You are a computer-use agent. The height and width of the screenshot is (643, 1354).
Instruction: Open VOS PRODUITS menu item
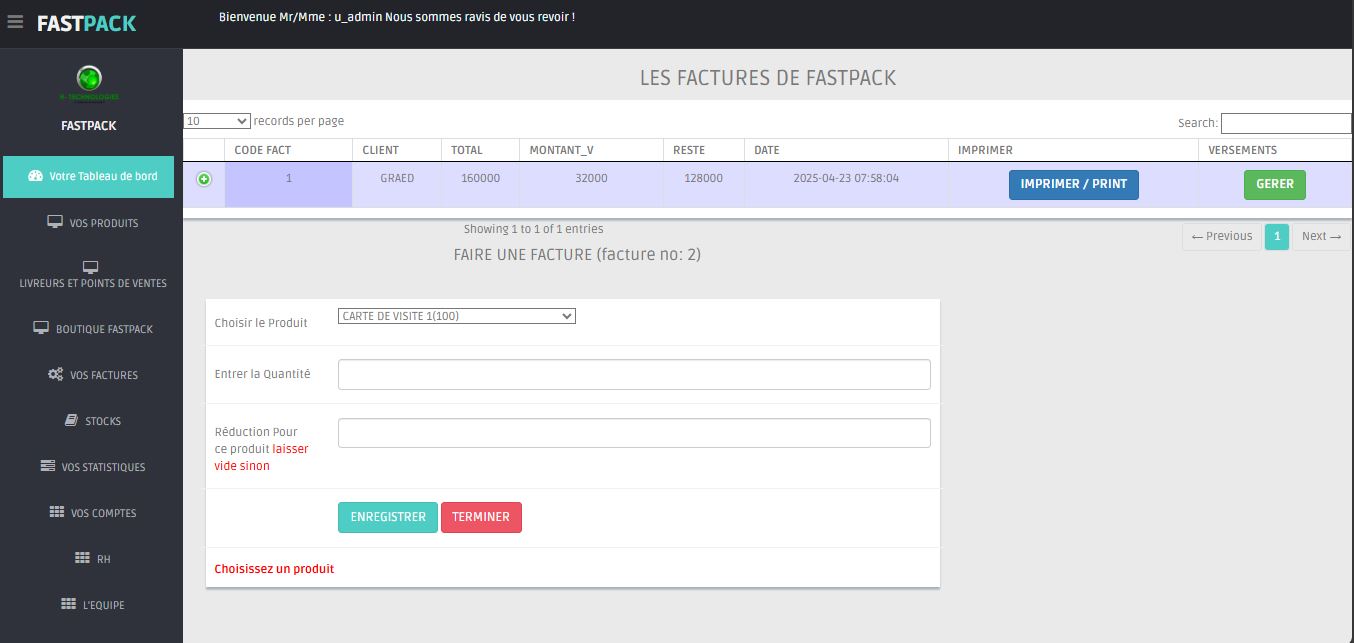click(x=92, y=223)
